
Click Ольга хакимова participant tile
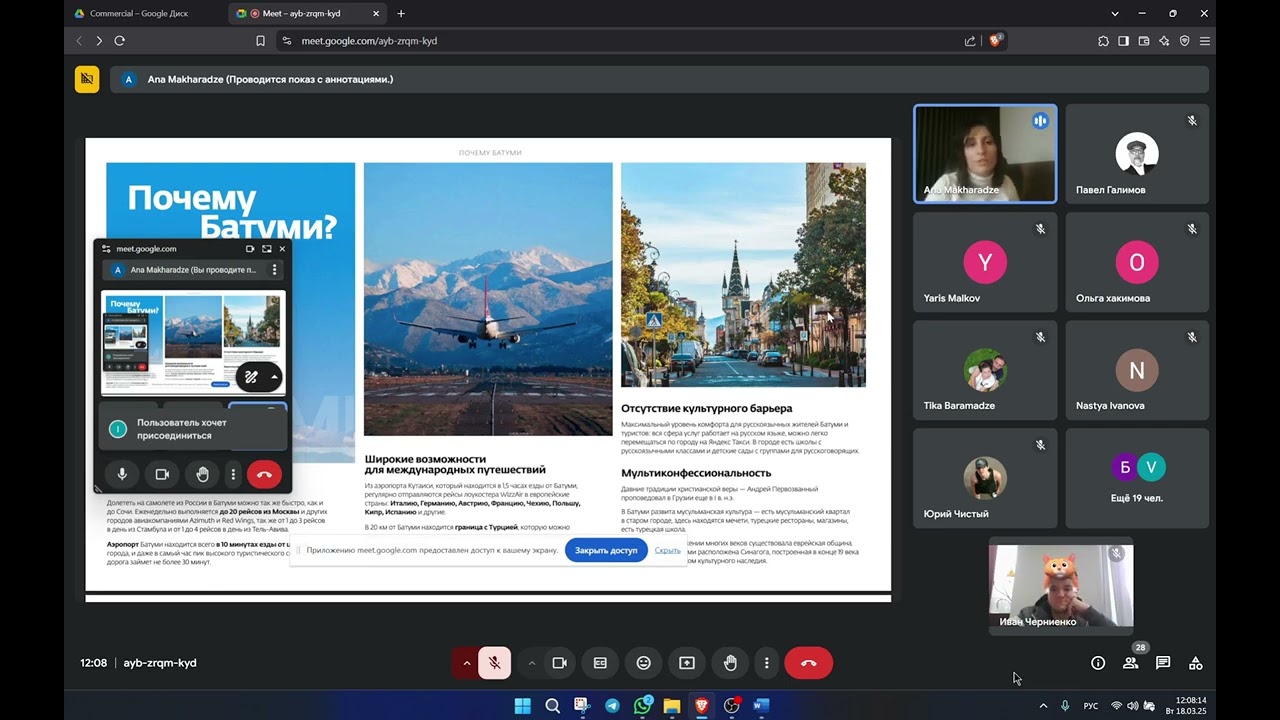[x=1137, y=262]
